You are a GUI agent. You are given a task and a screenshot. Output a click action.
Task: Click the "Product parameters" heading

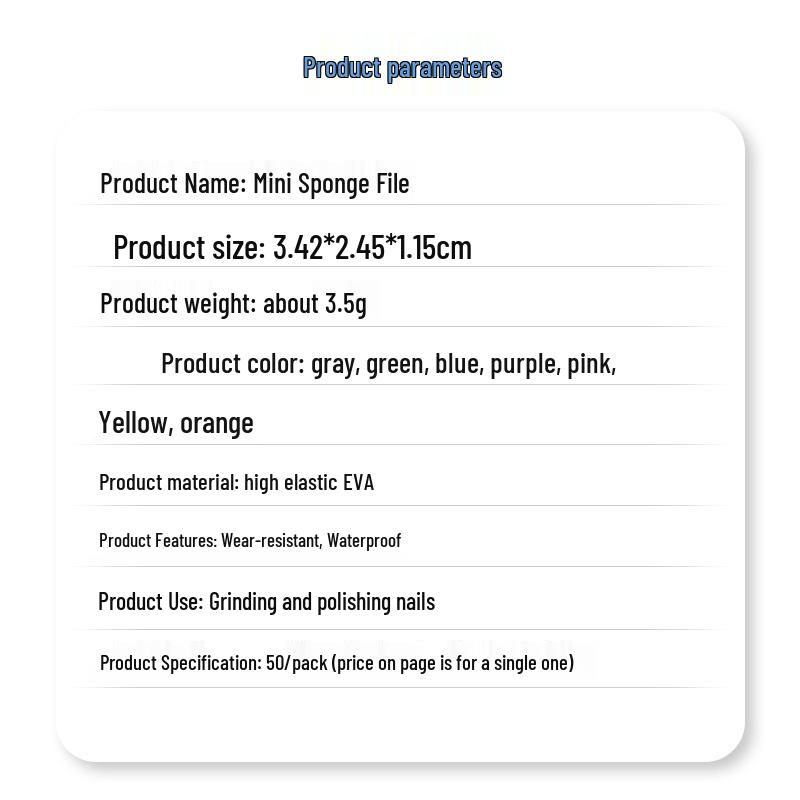(x=402, y=68)
